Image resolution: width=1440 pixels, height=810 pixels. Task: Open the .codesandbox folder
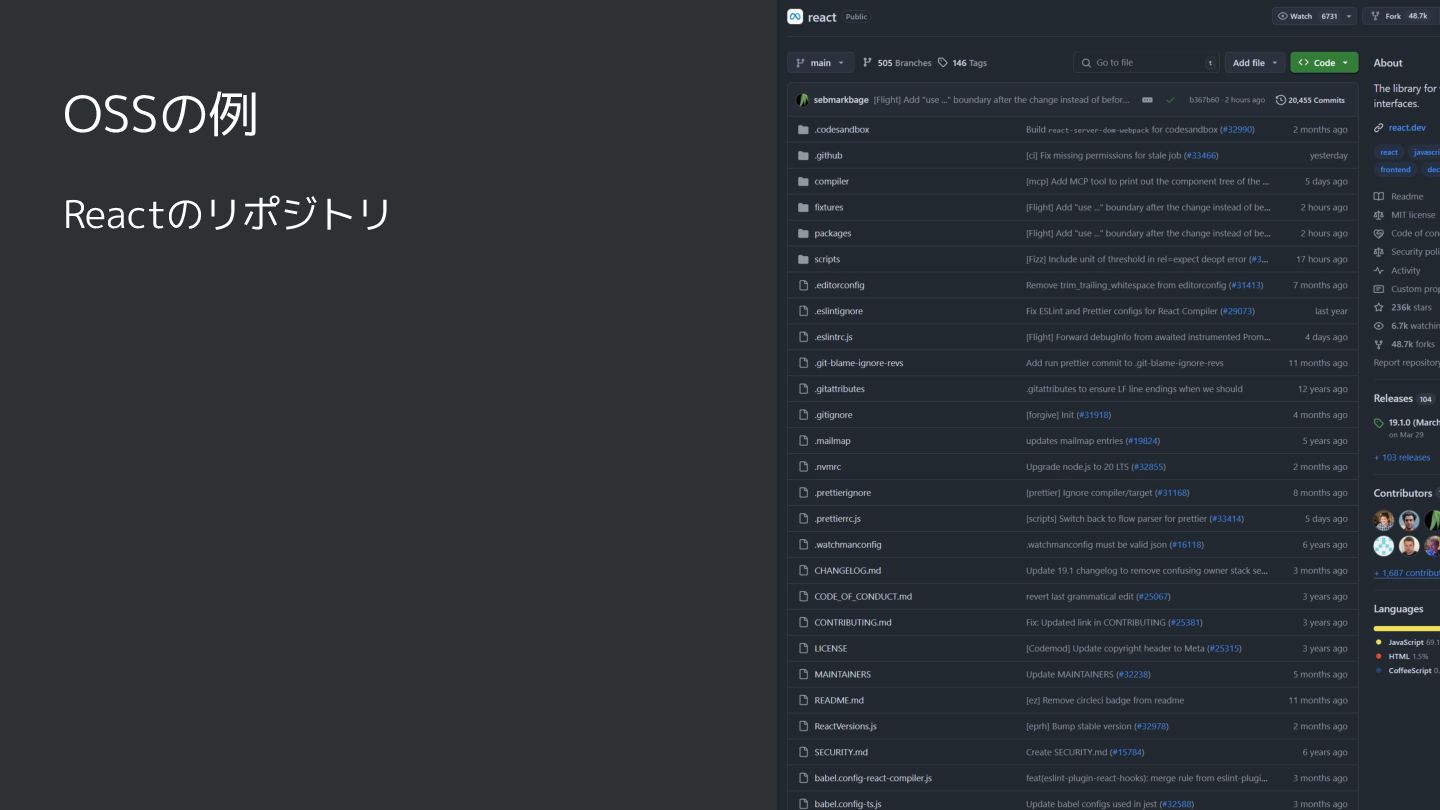842,130
